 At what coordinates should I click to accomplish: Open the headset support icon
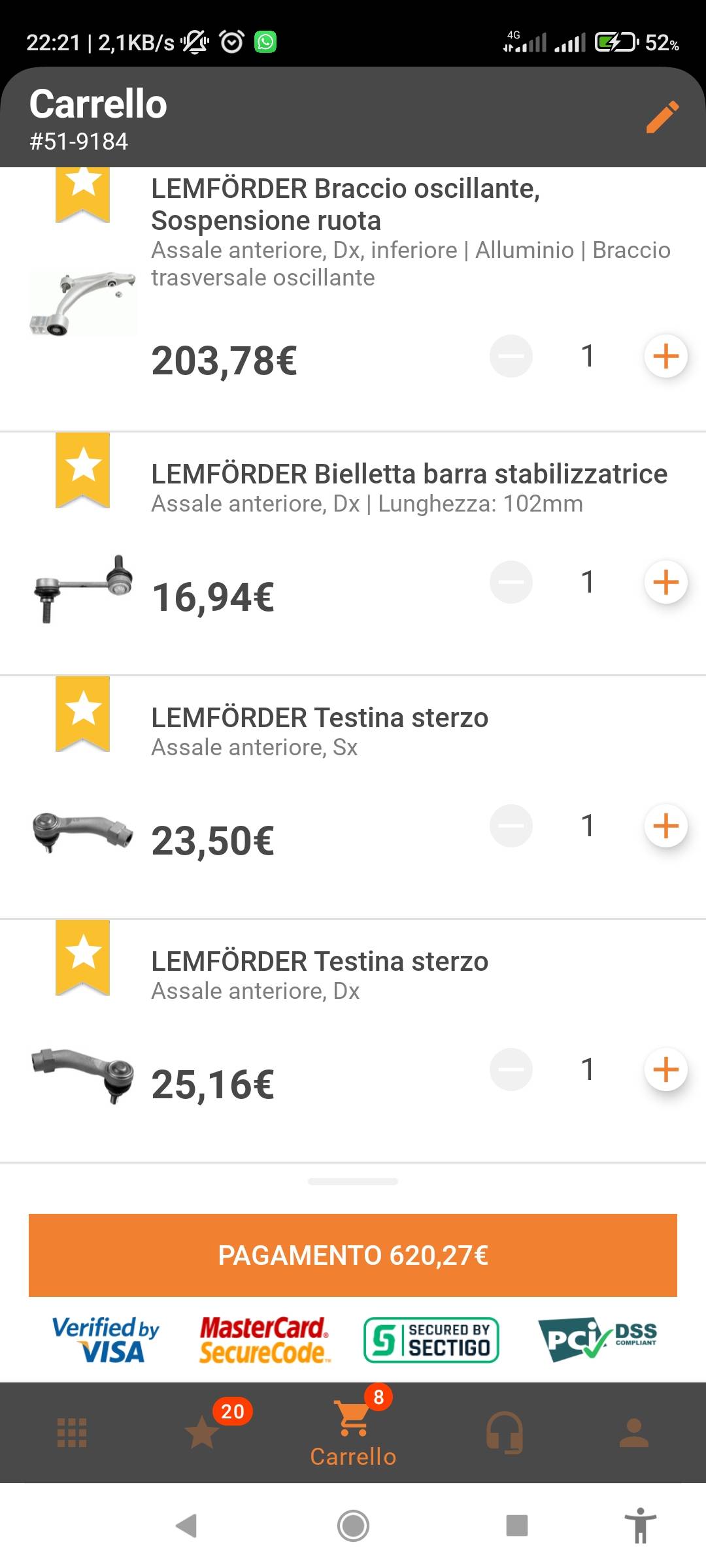pyautogui.click(x=504, y=1433)
